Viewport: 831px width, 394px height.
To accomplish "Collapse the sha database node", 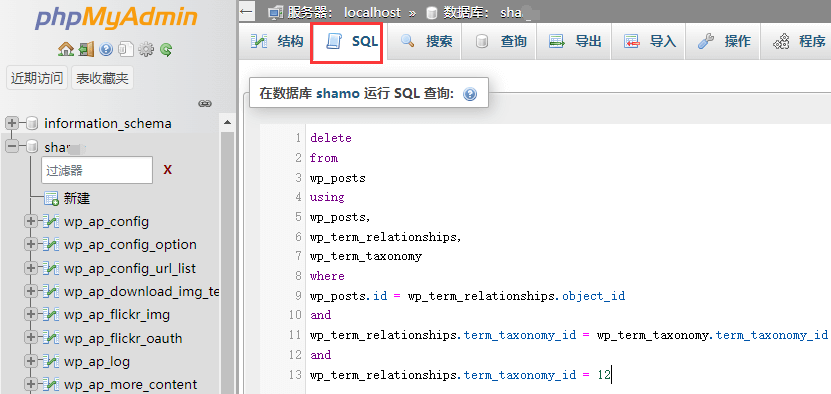I will click(x=11, y=146).
